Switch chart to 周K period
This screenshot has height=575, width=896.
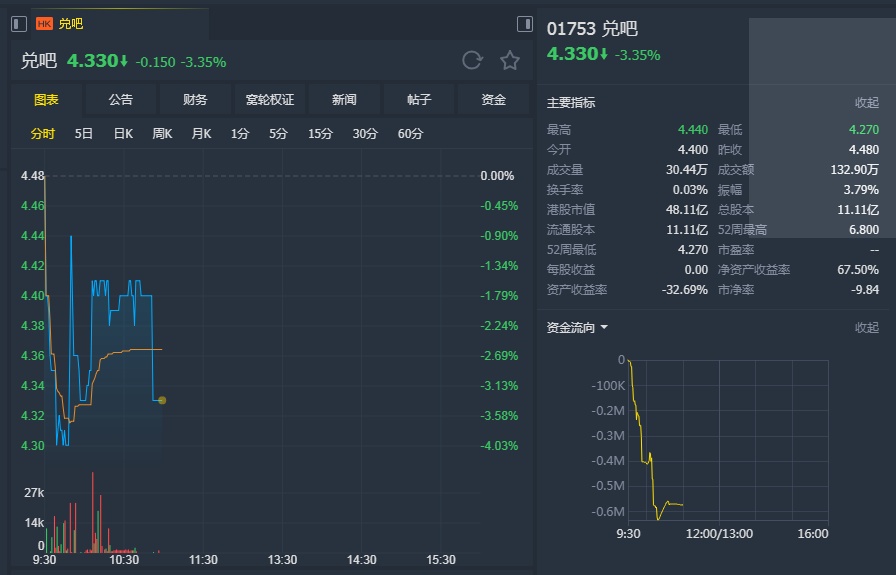pyautogui.click(x=162, y=134)
